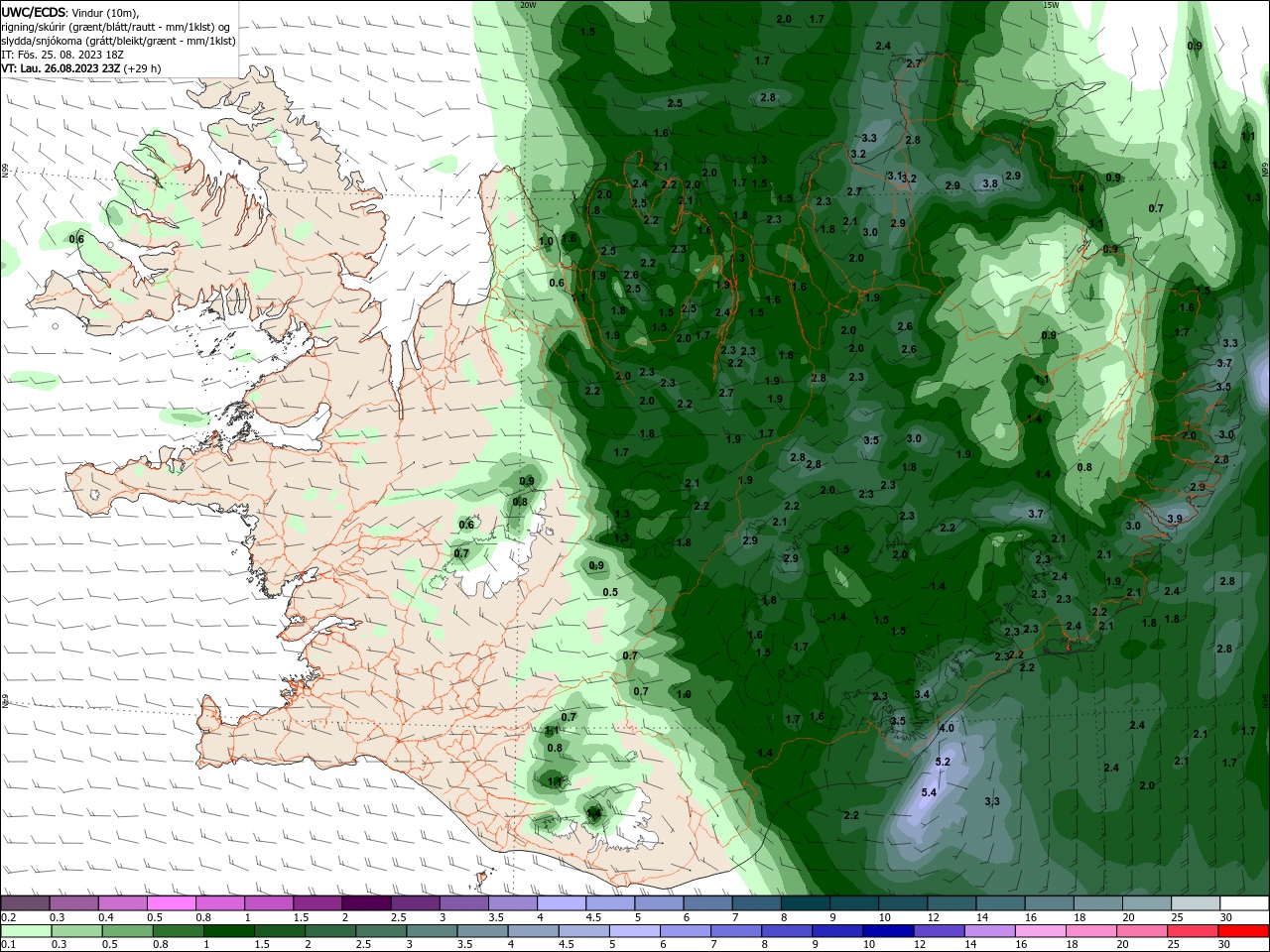Select the periwinkle 6 rain legend swatch
Viewport: 1270px width, 952px height.
(x=685, y=931)
